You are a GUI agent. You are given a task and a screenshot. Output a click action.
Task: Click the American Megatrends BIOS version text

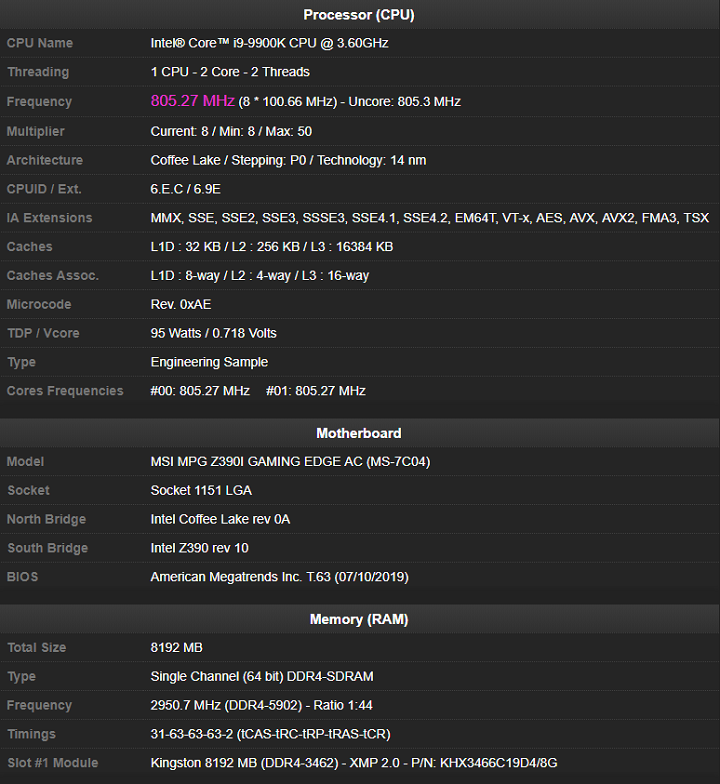[x=280, y=577]
